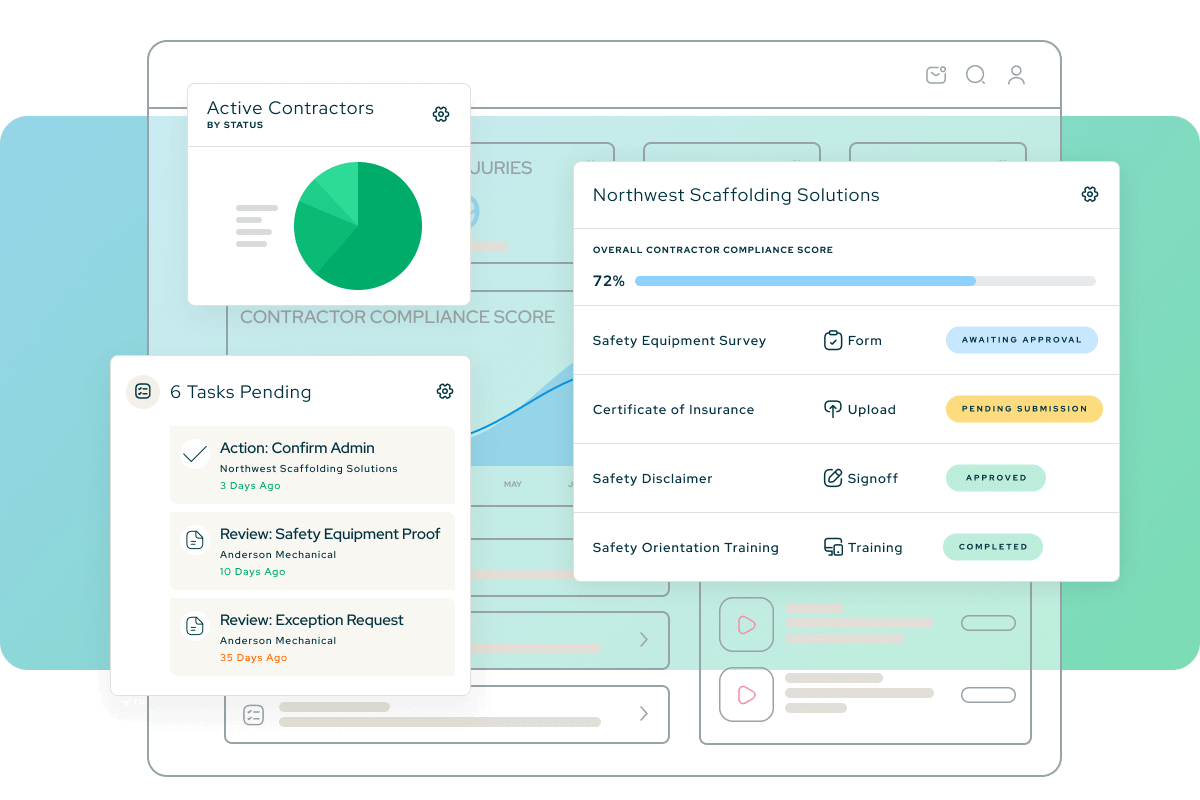Play the first video thumbnail
Viewport: 1200px width, 800px height.
pos(746,623)
